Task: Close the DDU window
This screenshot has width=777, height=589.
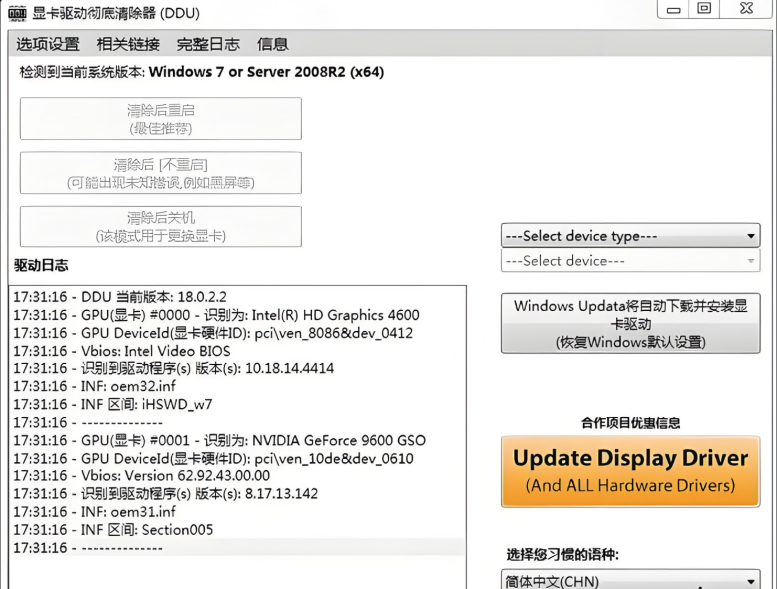Action: [746, 9]
